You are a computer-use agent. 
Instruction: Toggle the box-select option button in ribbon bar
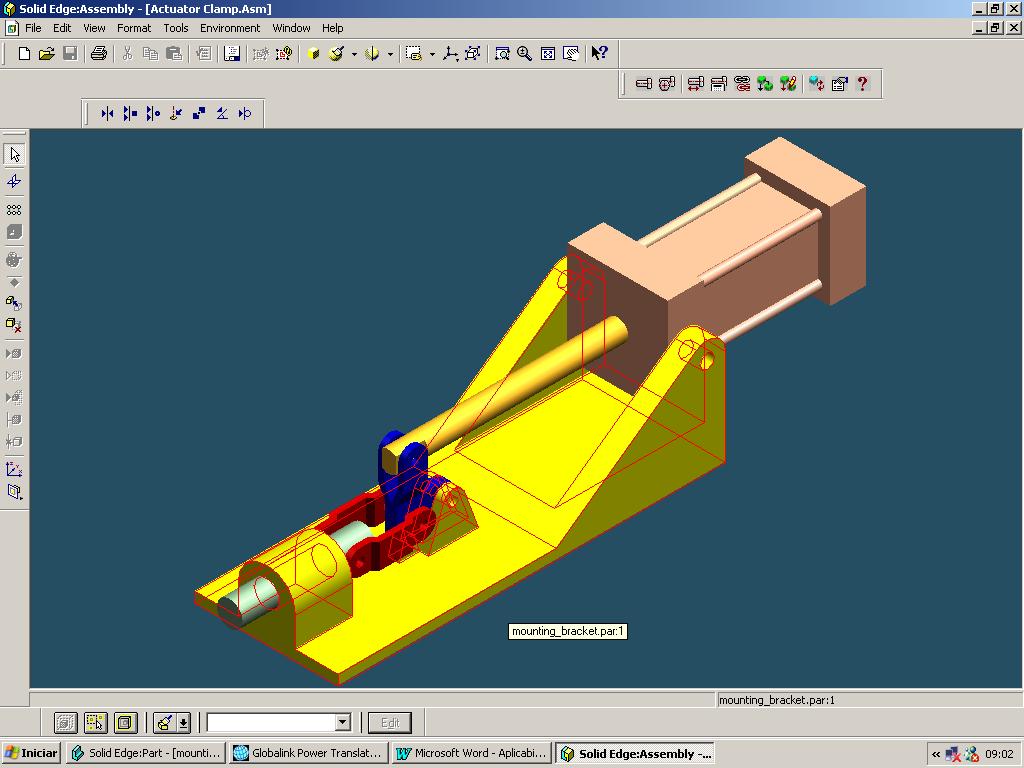pos(95,722)
